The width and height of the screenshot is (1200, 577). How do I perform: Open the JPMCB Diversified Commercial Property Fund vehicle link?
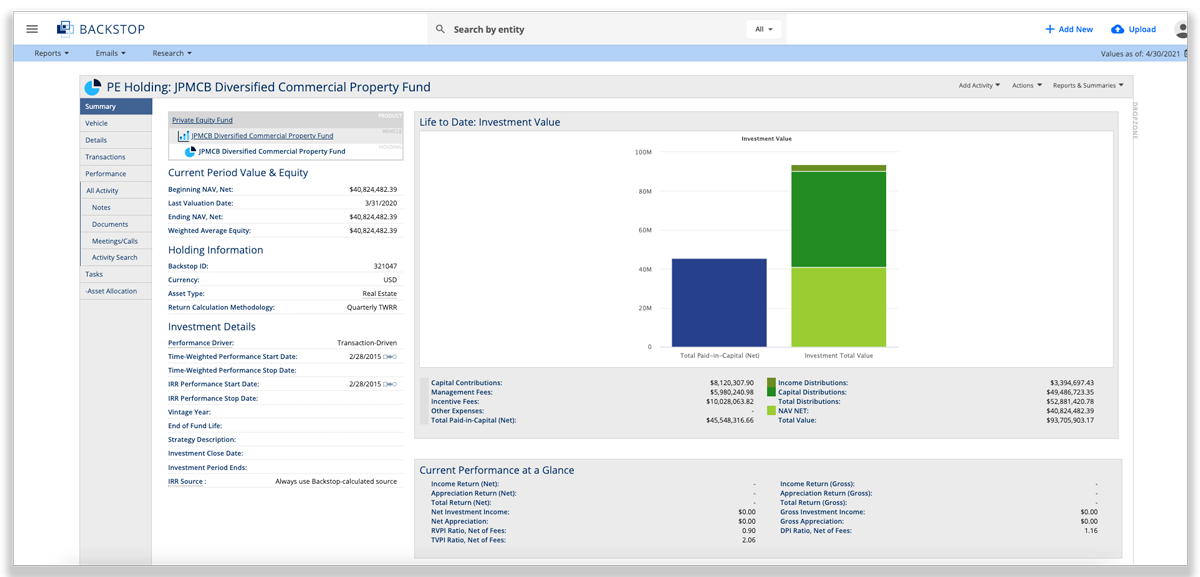[262, 136]
